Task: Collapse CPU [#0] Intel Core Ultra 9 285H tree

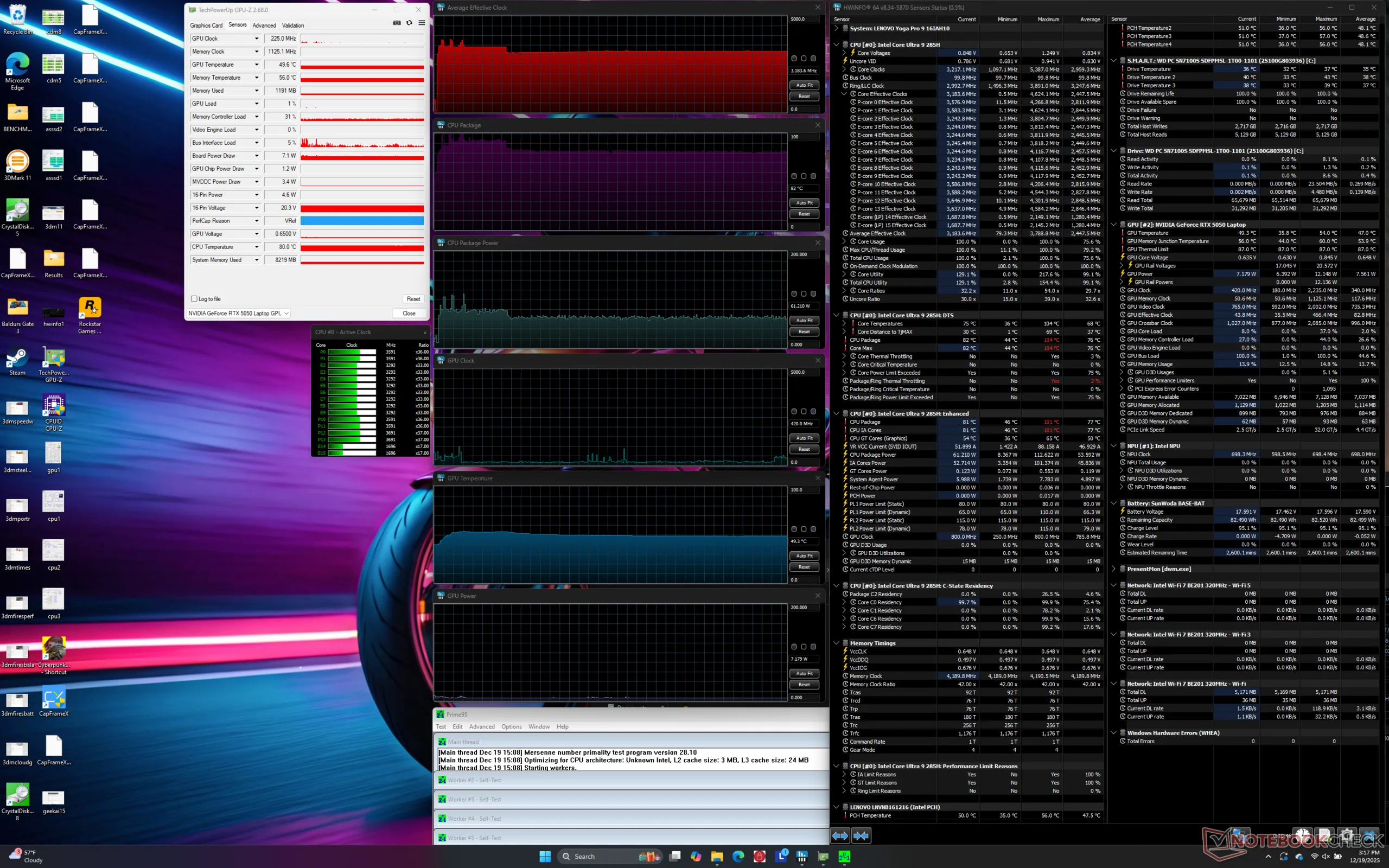Action: (836, 45)
